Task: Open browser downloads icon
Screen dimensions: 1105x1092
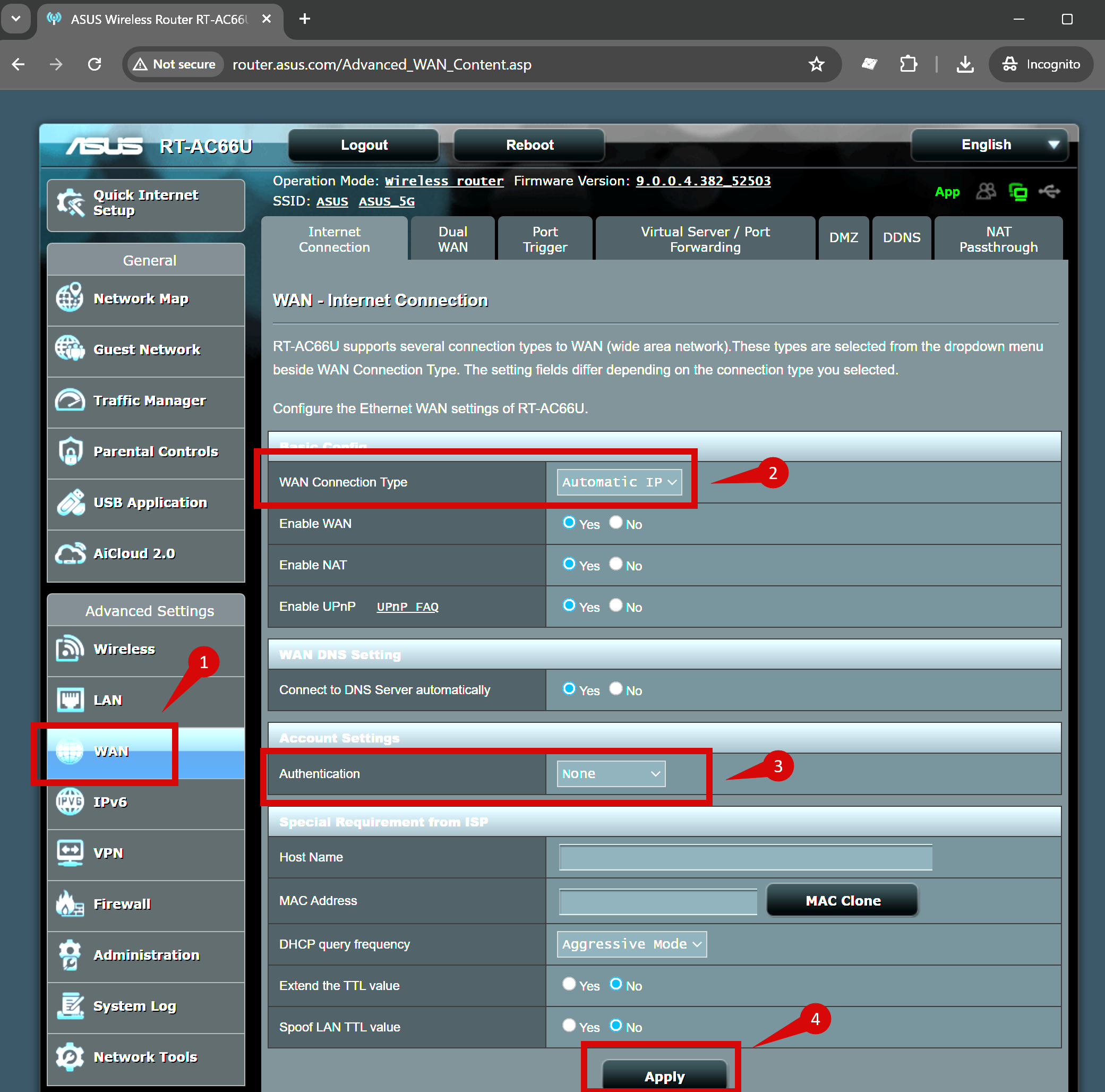Action: tap(965, 64)
